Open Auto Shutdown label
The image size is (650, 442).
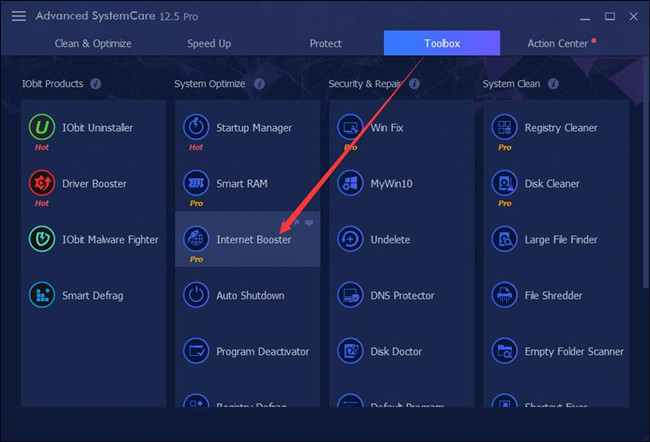tap(250, 296)
